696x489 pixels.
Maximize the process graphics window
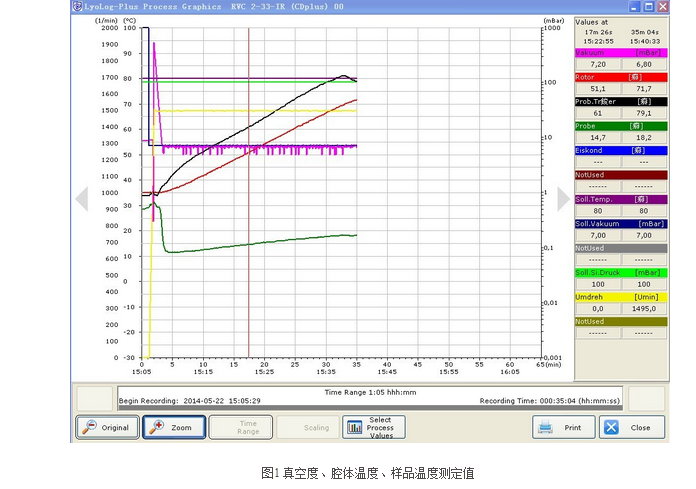pos(648,6)
